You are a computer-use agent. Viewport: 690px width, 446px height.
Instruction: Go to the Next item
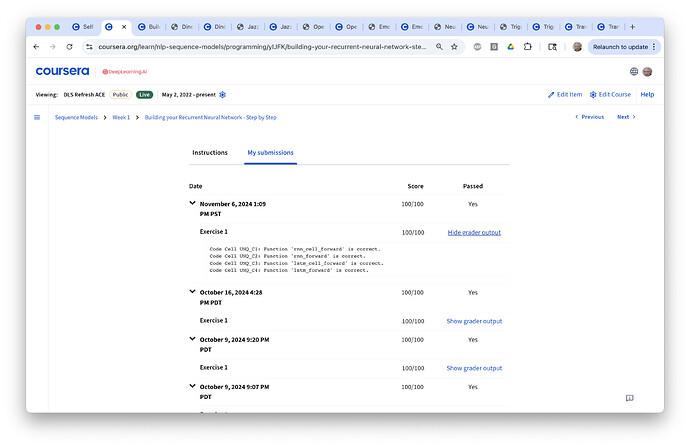[x=626, y=117]
